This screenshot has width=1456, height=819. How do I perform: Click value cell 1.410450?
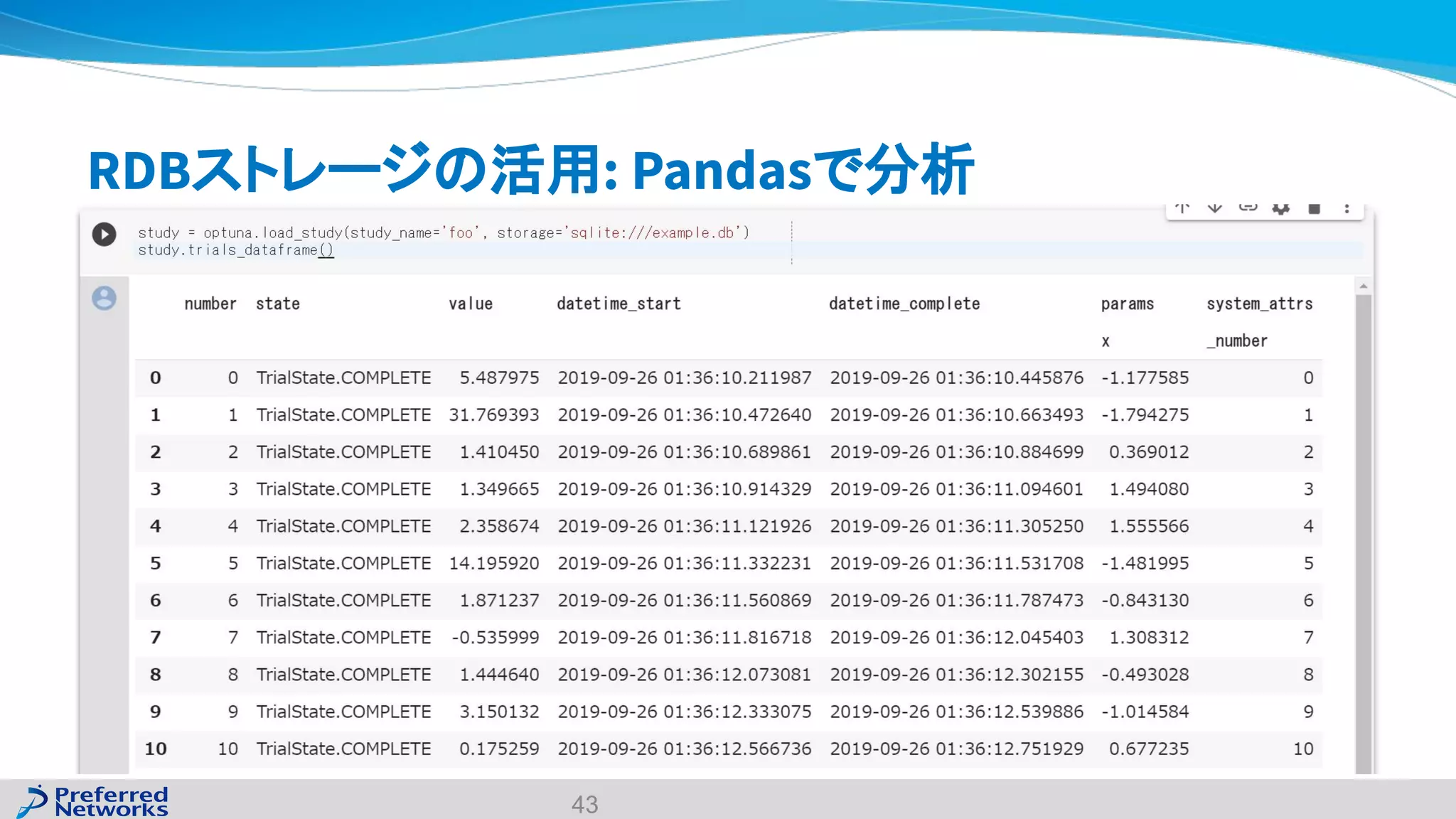click(499, 452)
